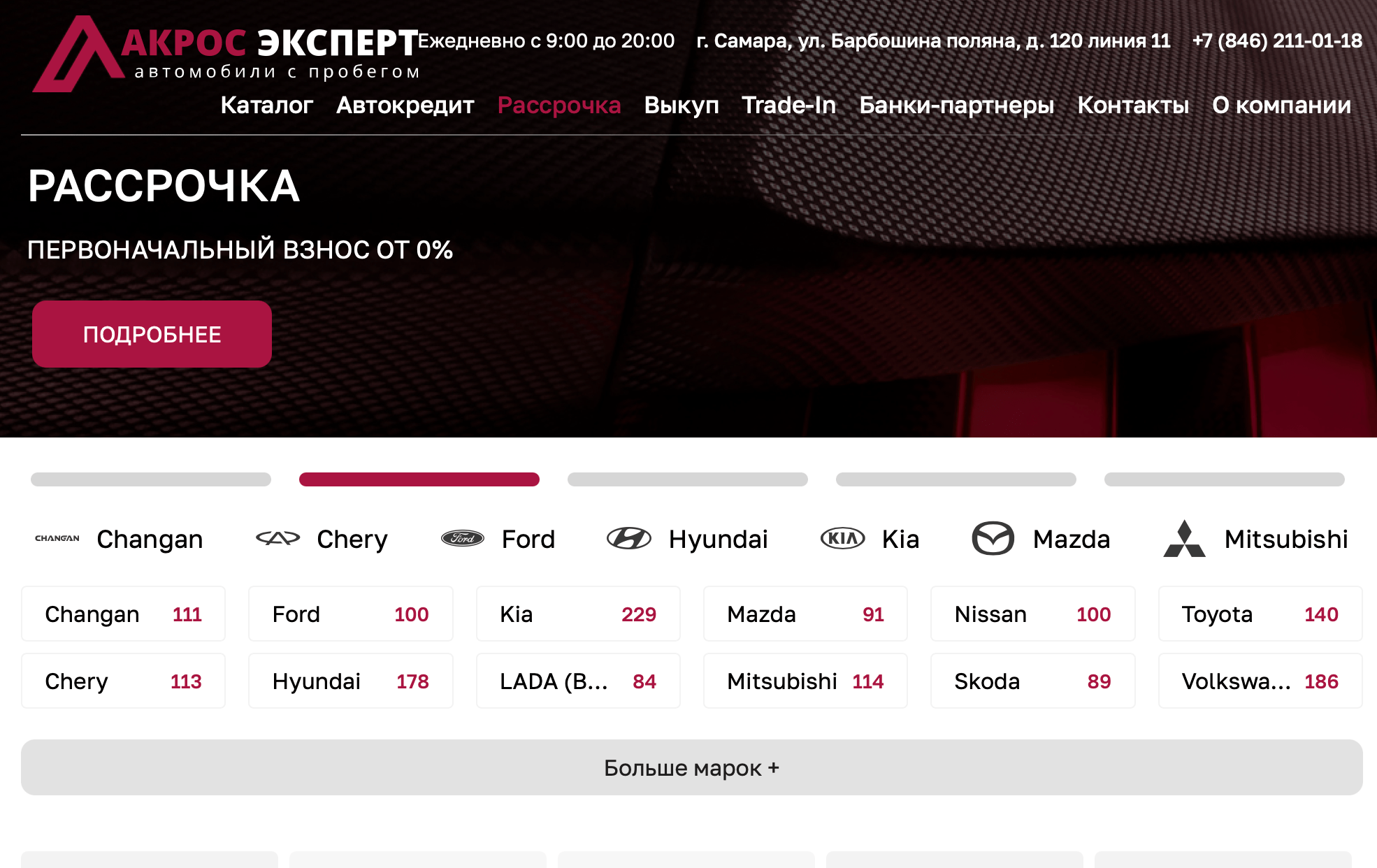The height and width of the screenshot is (868, 1377).
Task: Select the Hyundai brand logo
Action: [x=629, y=538]
